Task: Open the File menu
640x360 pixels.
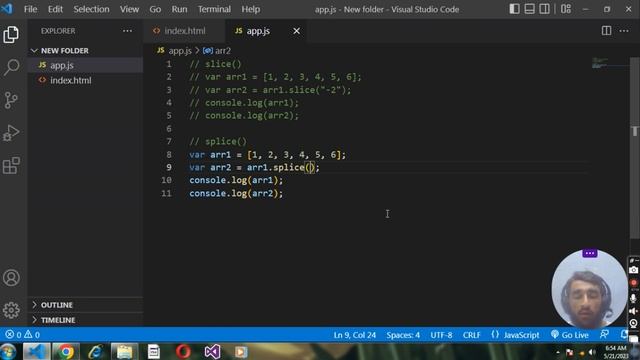Action: [31, 9]
